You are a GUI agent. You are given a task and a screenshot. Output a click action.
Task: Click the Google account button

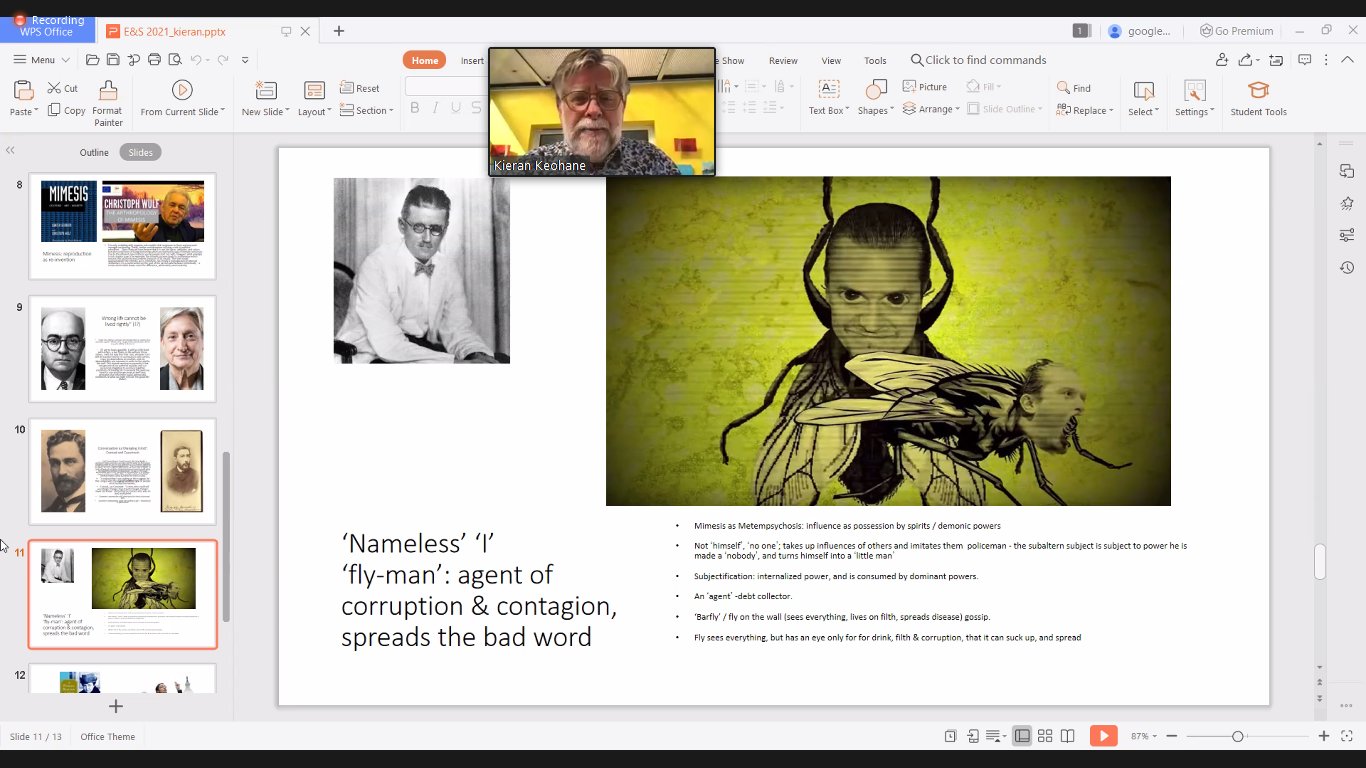click(1140, 31)
